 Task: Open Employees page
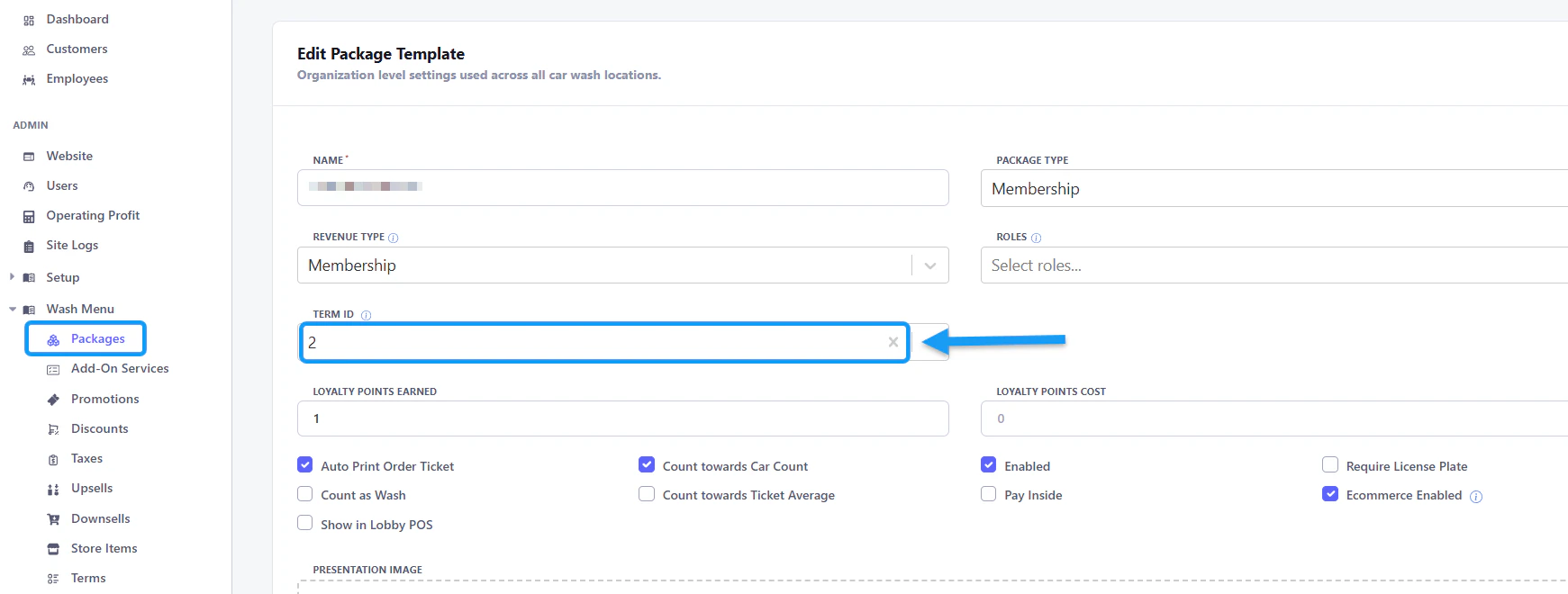click(77, 79)
